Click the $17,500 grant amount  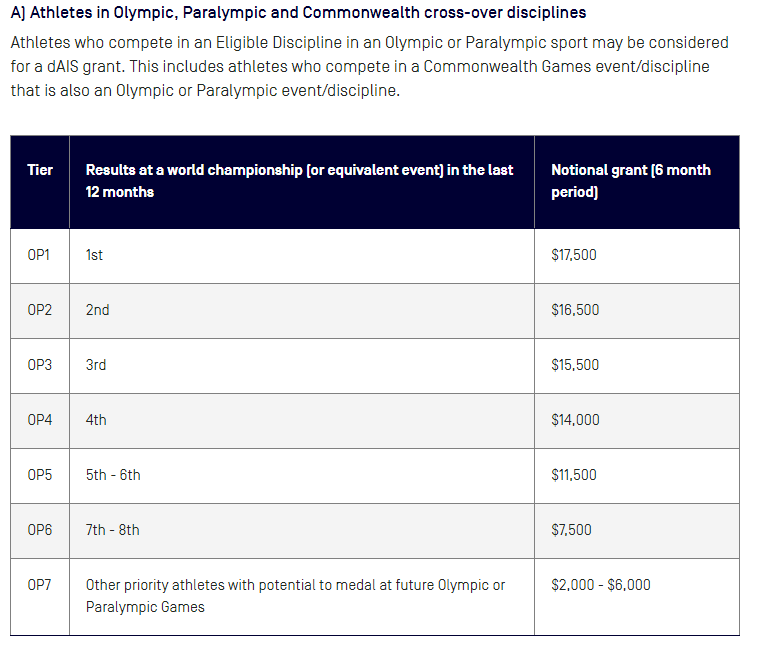(574, 255)
